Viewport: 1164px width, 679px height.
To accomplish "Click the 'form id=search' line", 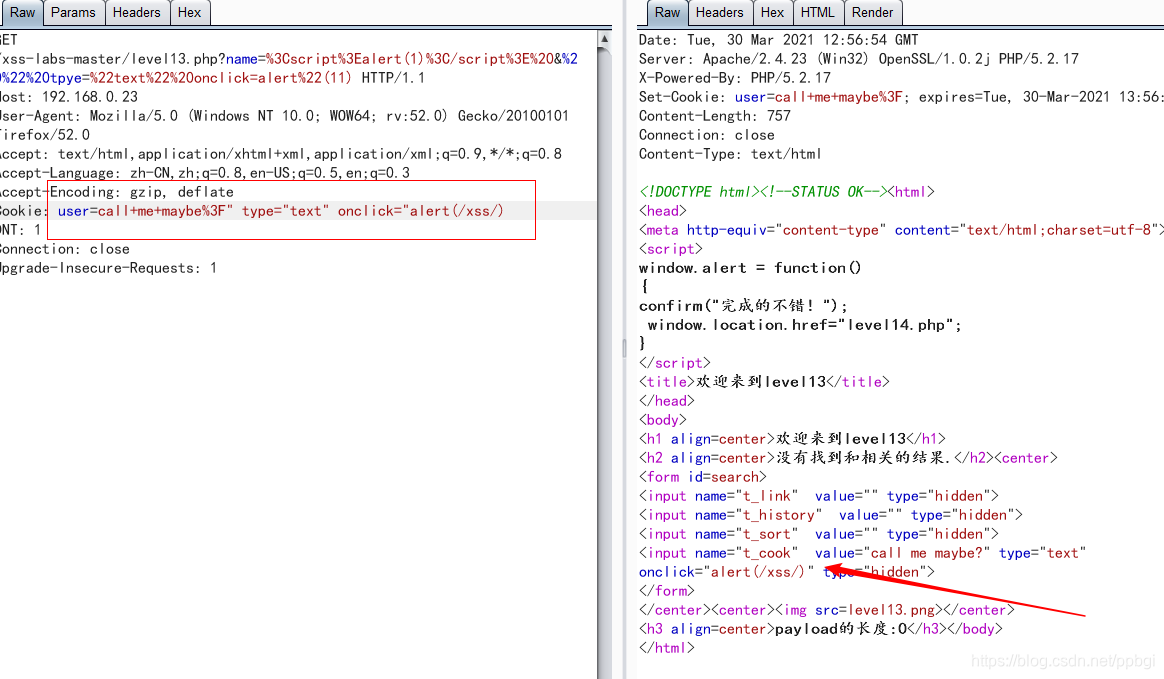I will [702, 477].
